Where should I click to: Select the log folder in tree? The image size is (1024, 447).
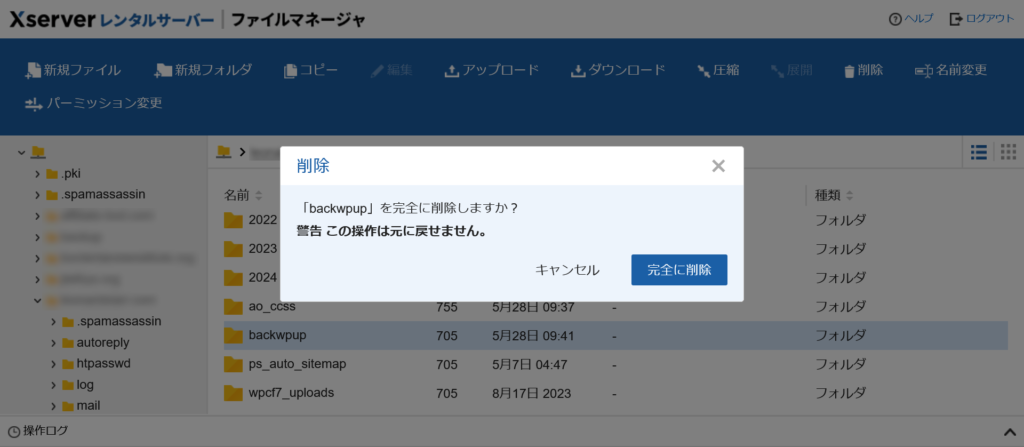[x=78, y=384]
